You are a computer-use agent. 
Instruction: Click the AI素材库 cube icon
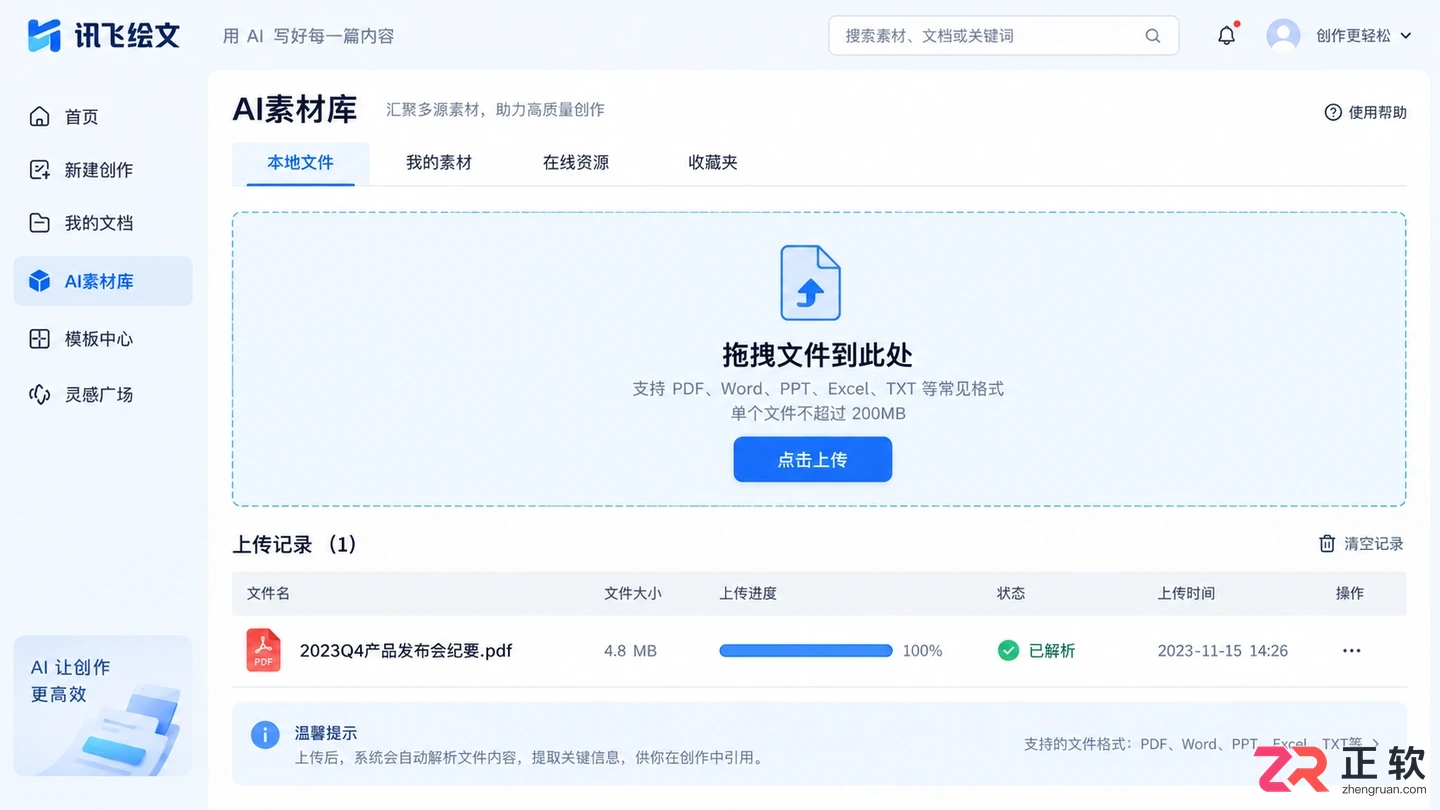pos(39,281)
